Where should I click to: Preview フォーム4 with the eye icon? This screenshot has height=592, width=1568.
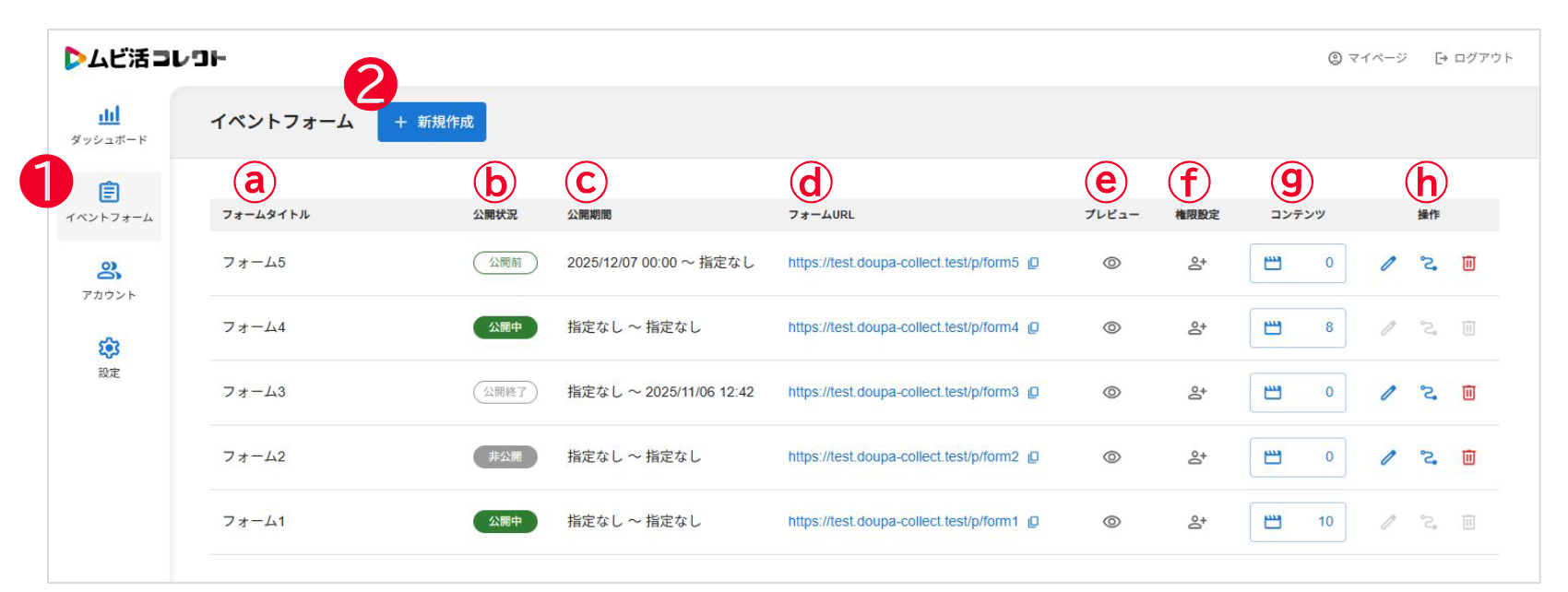click(x=1111, y=327)
